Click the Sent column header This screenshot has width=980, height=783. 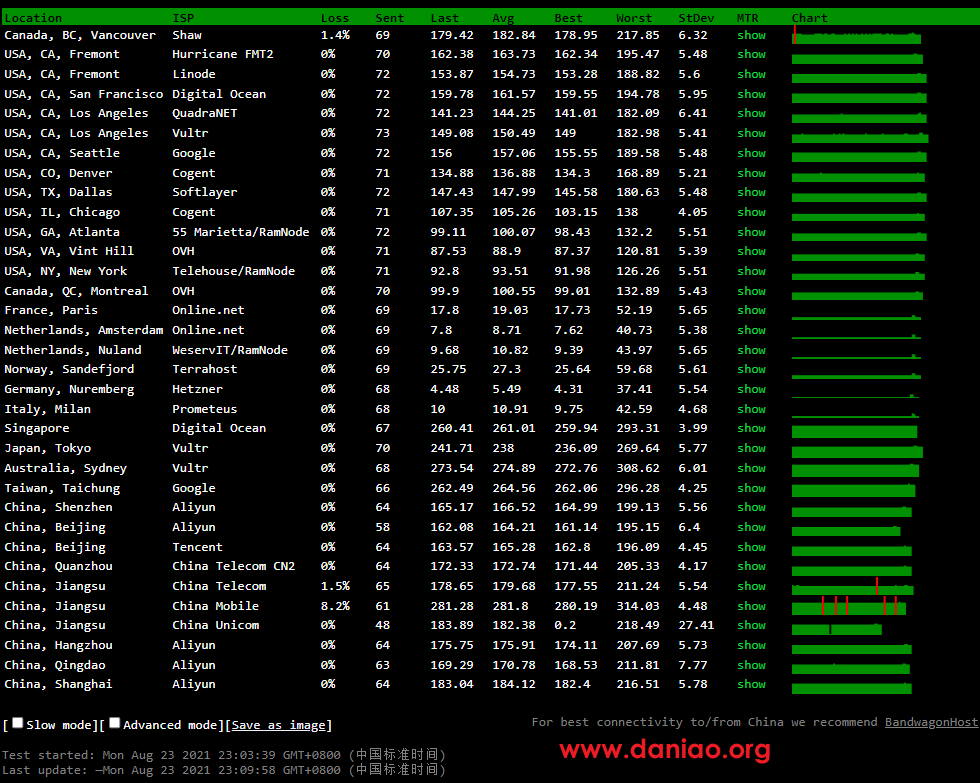coord(390,18)
